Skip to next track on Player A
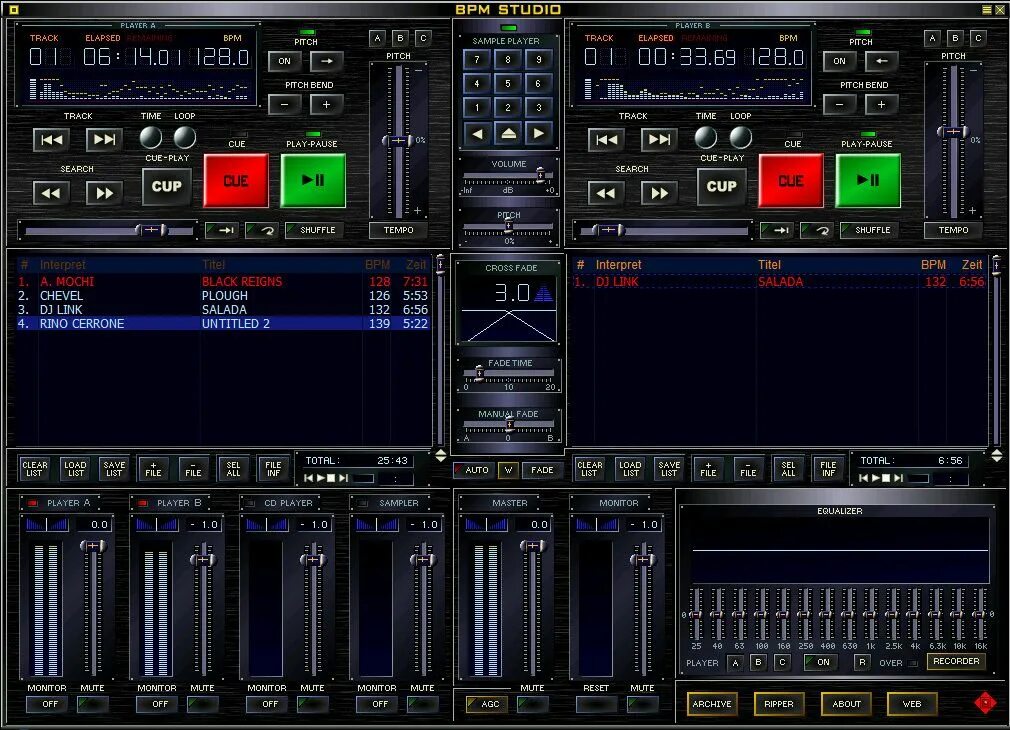The width and height of the screenshot is (1010, 730). pos(104,140)
